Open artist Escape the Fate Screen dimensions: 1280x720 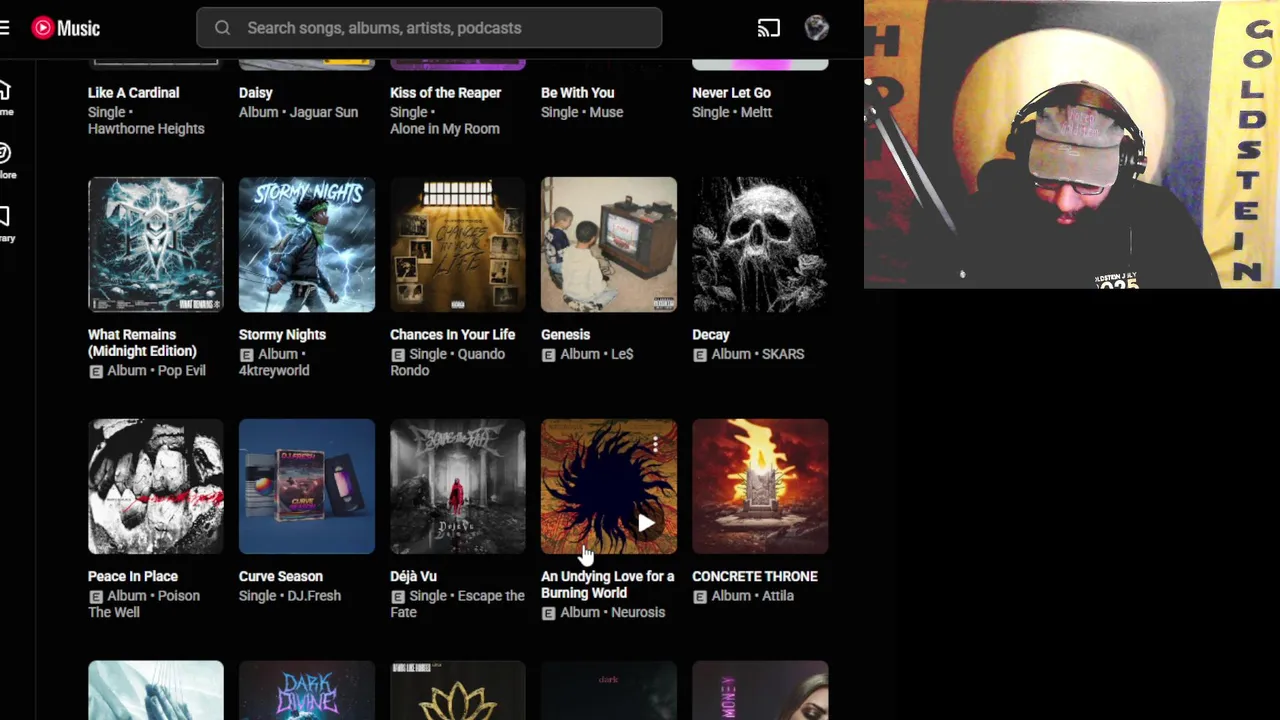[x=457, y=604]
